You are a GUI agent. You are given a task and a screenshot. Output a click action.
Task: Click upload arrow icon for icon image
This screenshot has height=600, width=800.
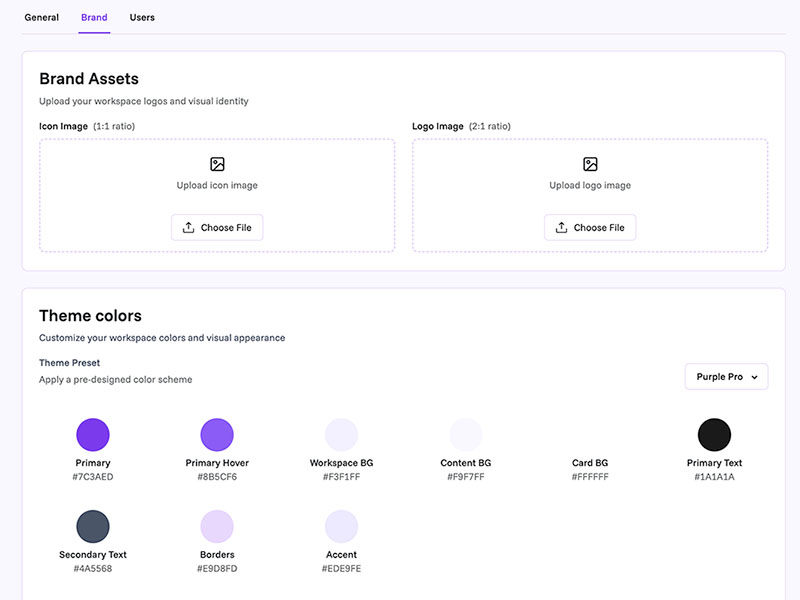pyautogui.click(x=189, y=228)
